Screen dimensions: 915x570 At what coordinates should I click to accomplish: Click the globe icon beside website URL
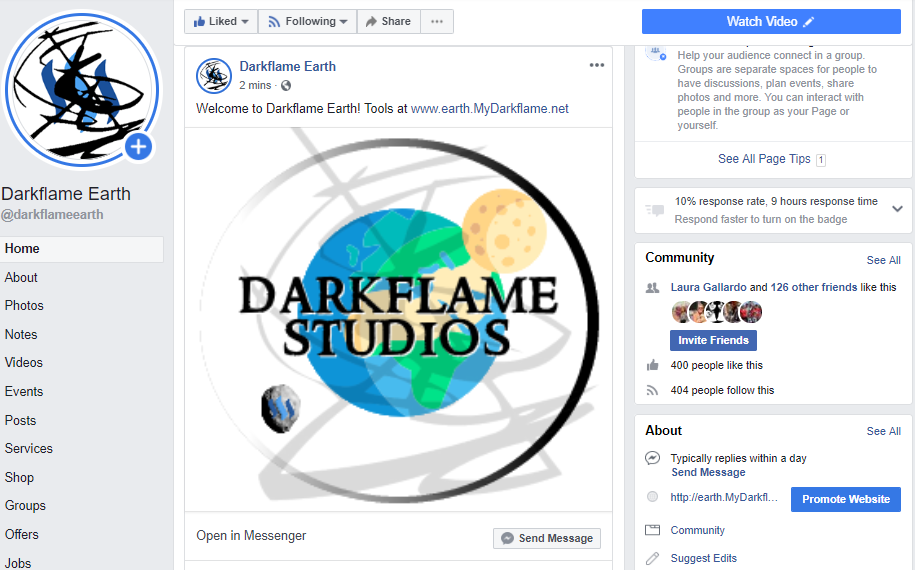pyautogui.click(x=652, y=497)
